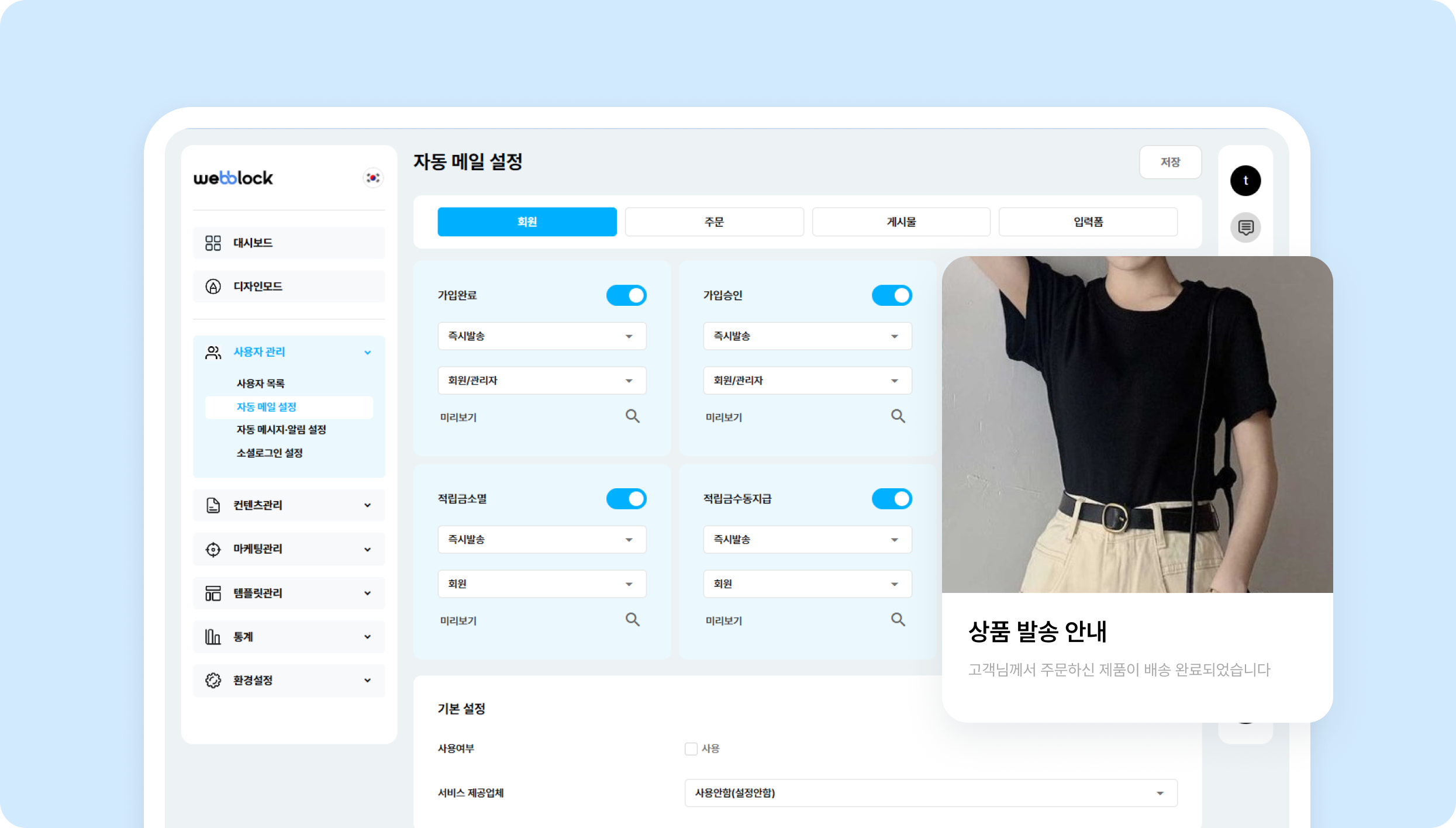1456x828 pixels.
Task: Disable the 가입완료 toggle
Action: (626, 295)
